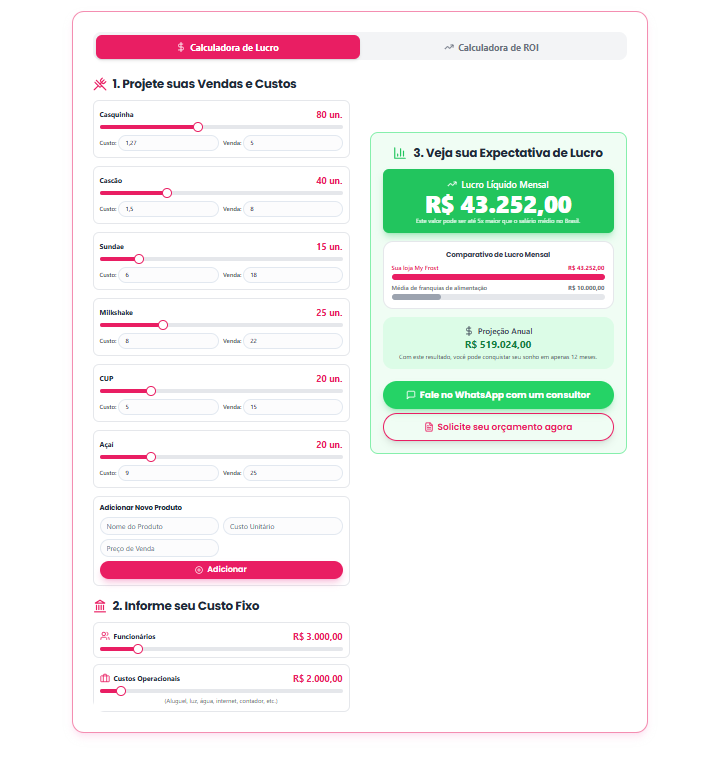This screenshot has width=705, height=759.
Task: Click the Funcionários cost slider handle
Action: click(138, 649)
